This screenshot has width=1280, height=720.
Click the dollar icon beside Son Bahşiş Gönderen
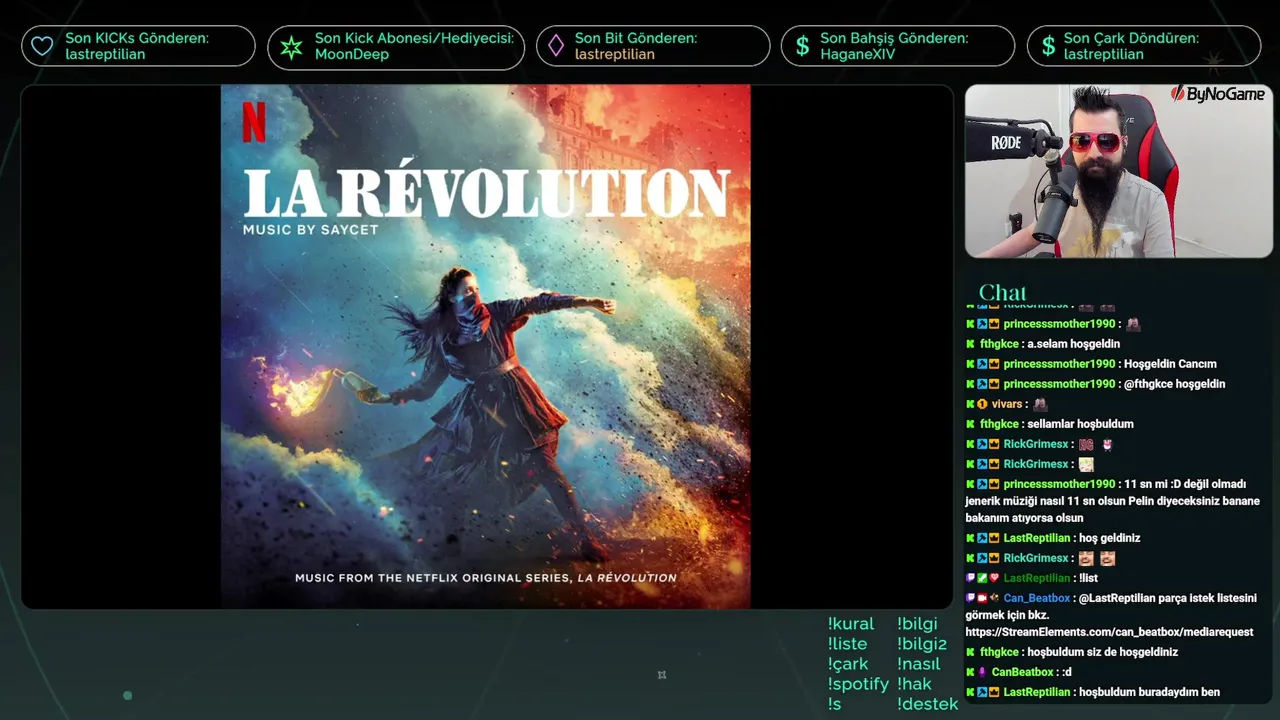coord(802,46)
